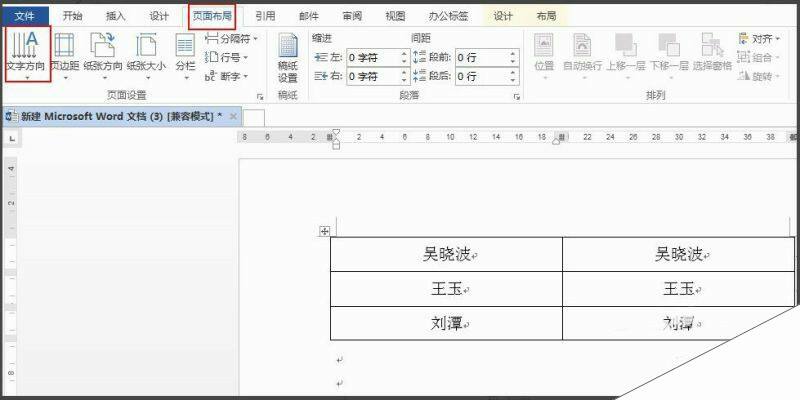800x400 pixels.
Task: Open the new blank tab beside document tab
Action: pyautogui.click(x=254, y=117)
